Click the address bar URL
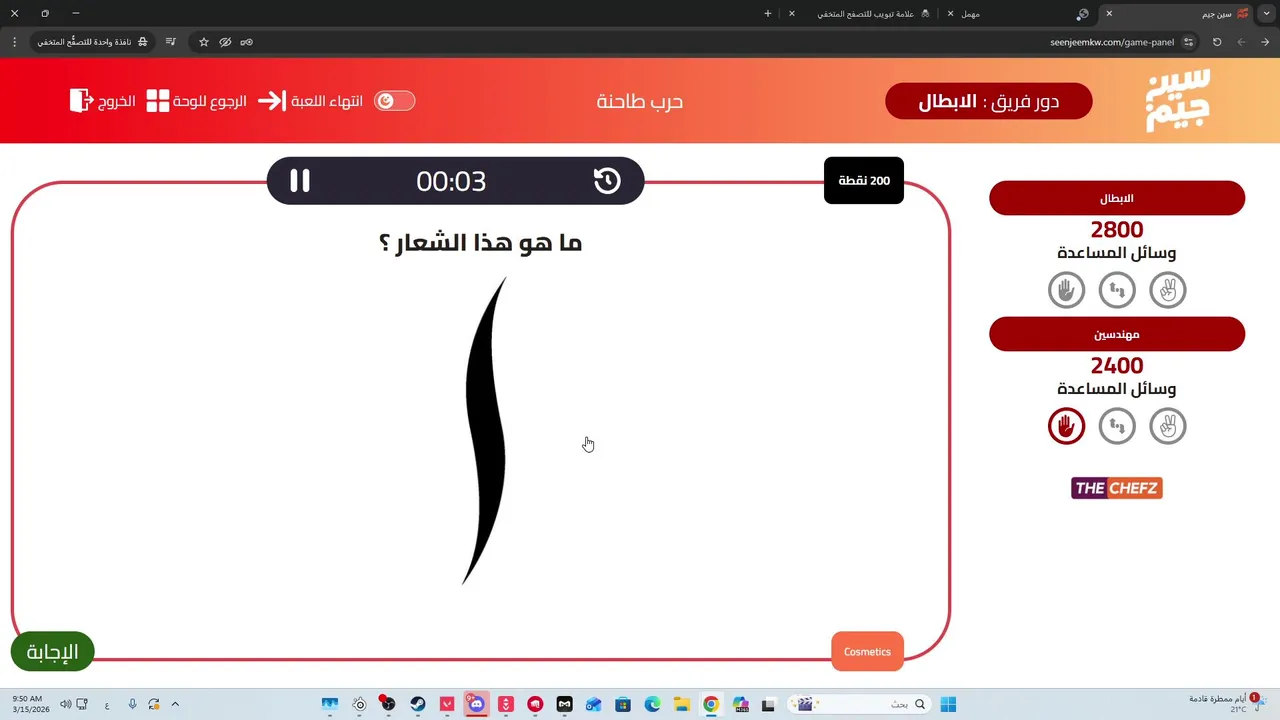This screenshot has height=720, width=1280. point(1112,42)
